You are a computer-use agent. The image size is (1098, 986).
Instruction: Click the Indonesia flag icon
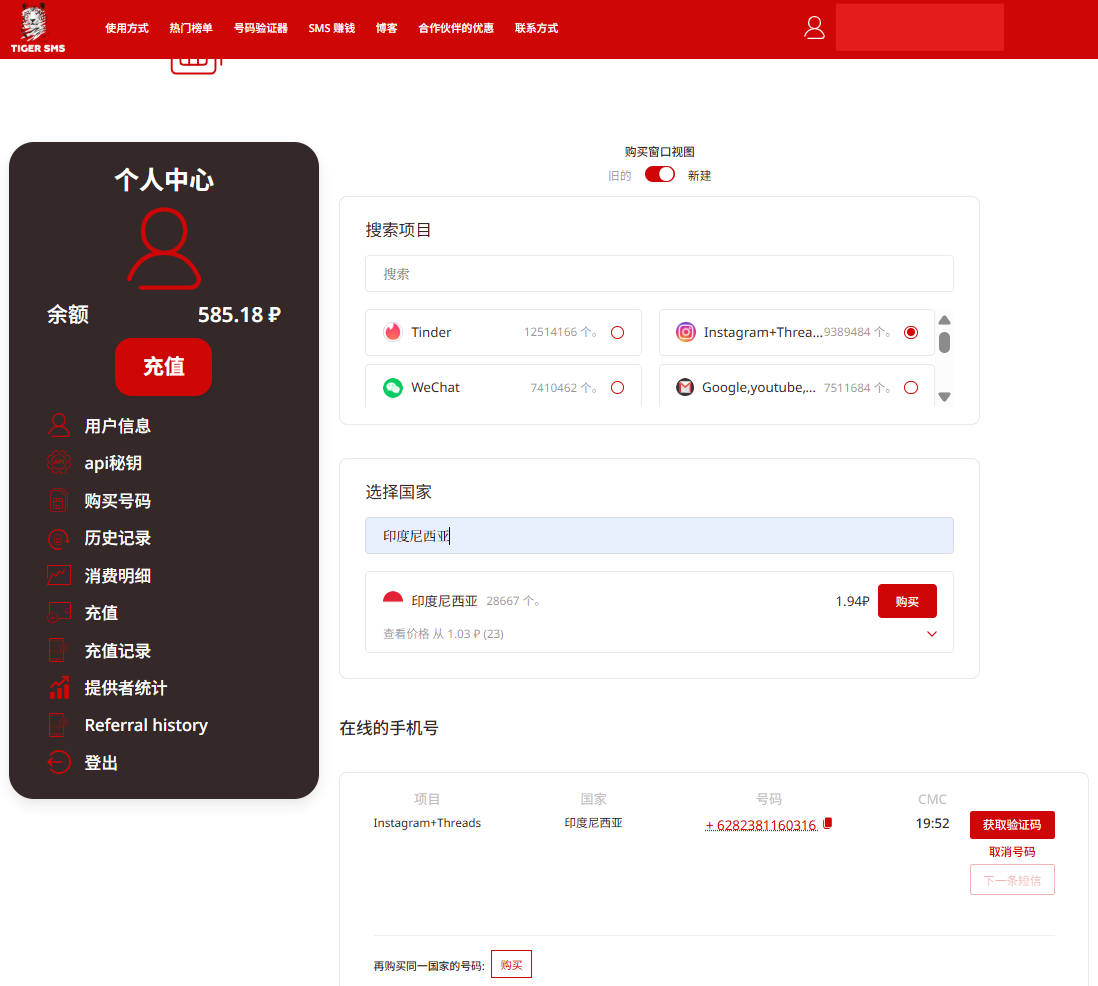393,599
